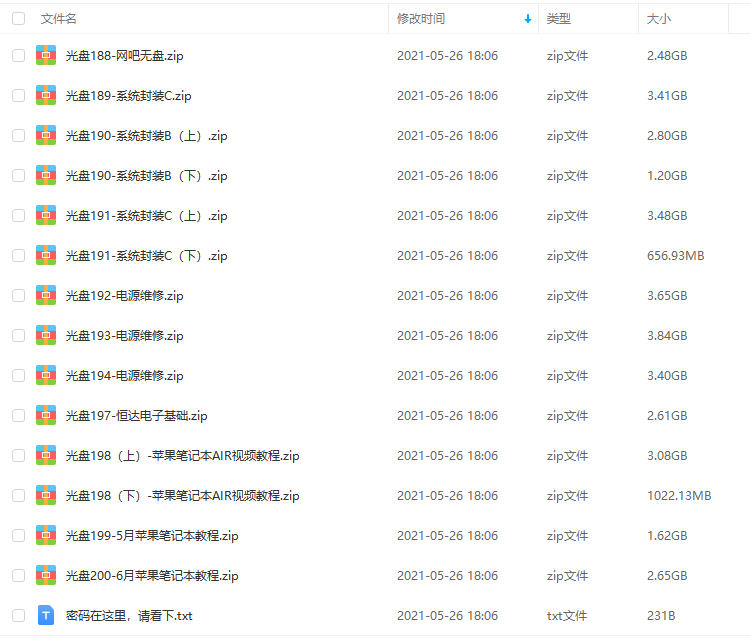Click zip icon for 光盘197-恒达电子基础.zip
This screenshot has height=638, width=750.
pos(46,416)
